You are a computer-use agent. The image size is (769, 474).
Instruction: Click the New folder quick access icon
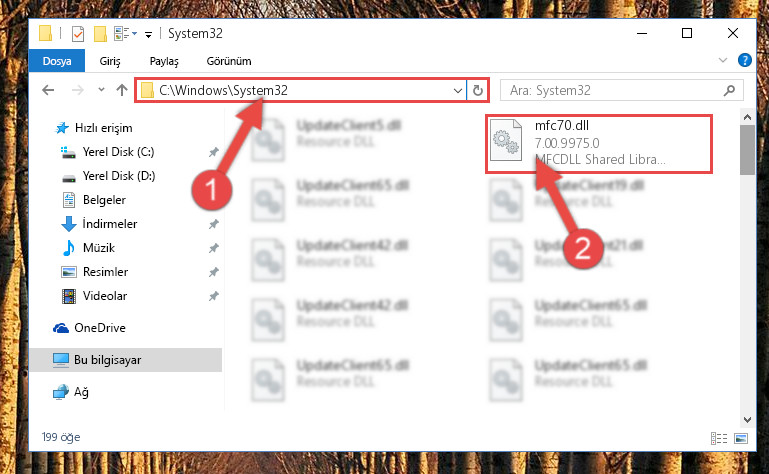(x=100, y=33)
